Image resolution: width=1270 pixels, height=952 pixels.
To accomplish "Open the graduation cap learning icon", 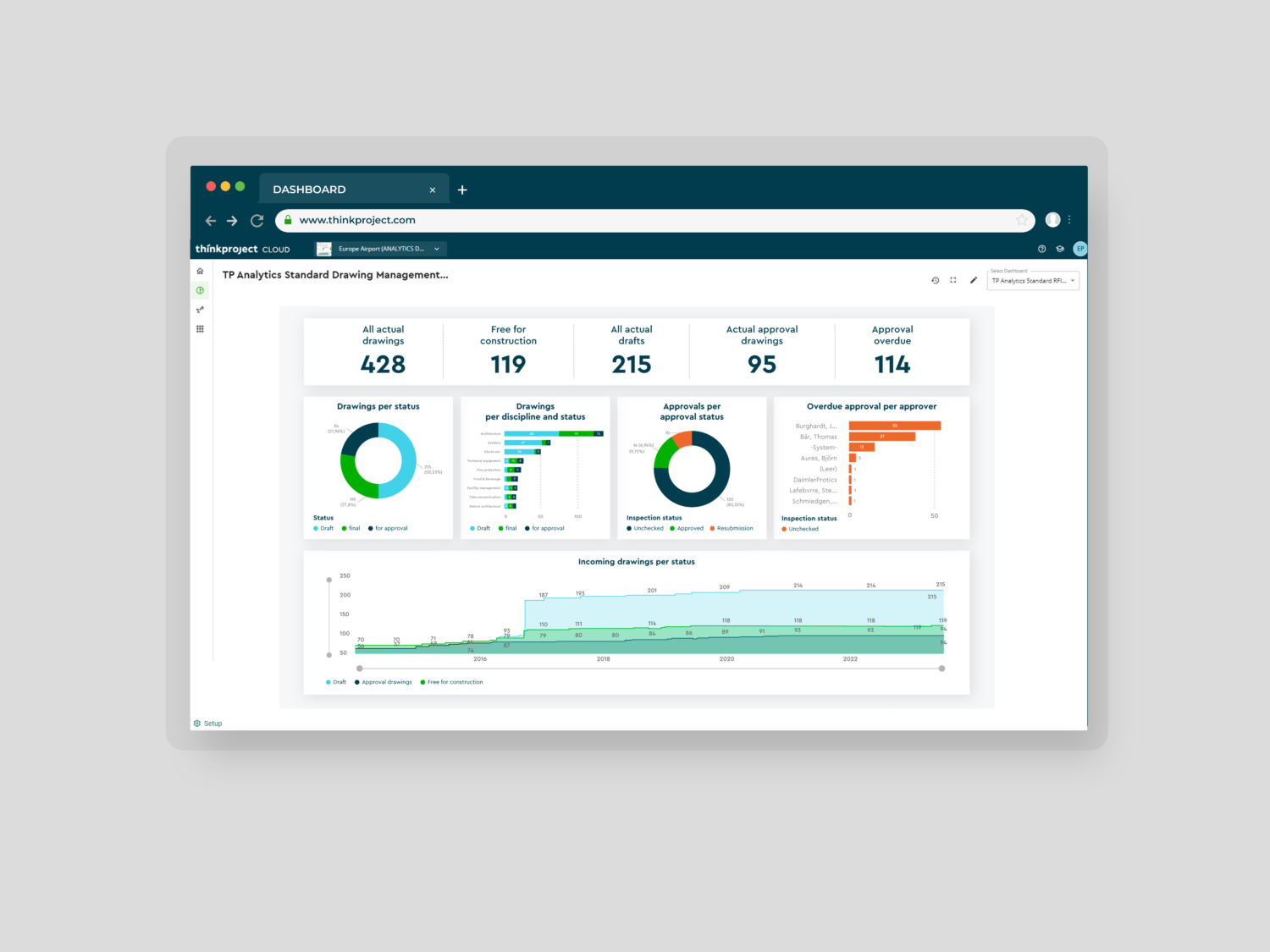I will (x=1060, y=249).
